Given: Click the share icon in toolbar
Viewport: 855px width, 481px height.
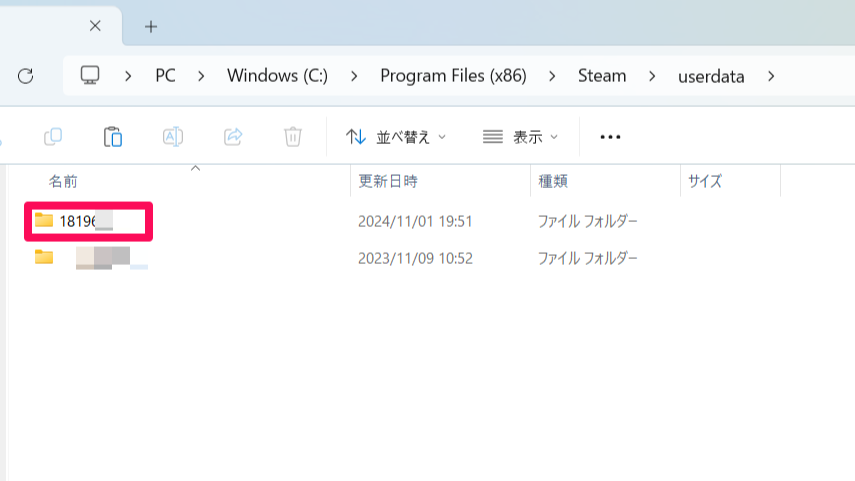Looking at the screenshot, I should point(233,137).
